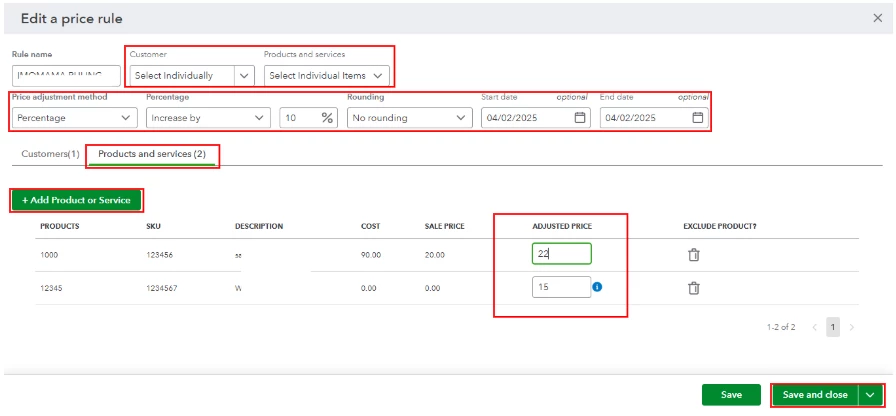
Task: Switch to the Customers(1) tab
Action: [x=50, y=154]
